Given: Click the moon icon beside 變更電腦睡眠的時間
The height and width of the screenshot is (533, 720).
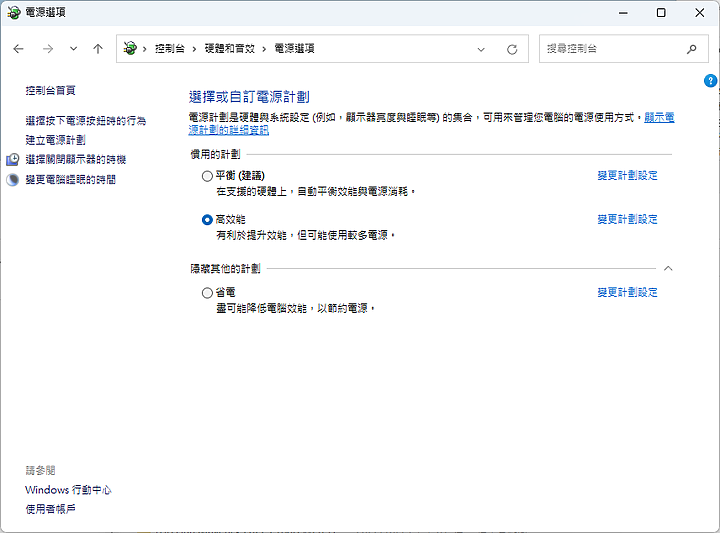Looking at the screenshot, I should 13,180.
